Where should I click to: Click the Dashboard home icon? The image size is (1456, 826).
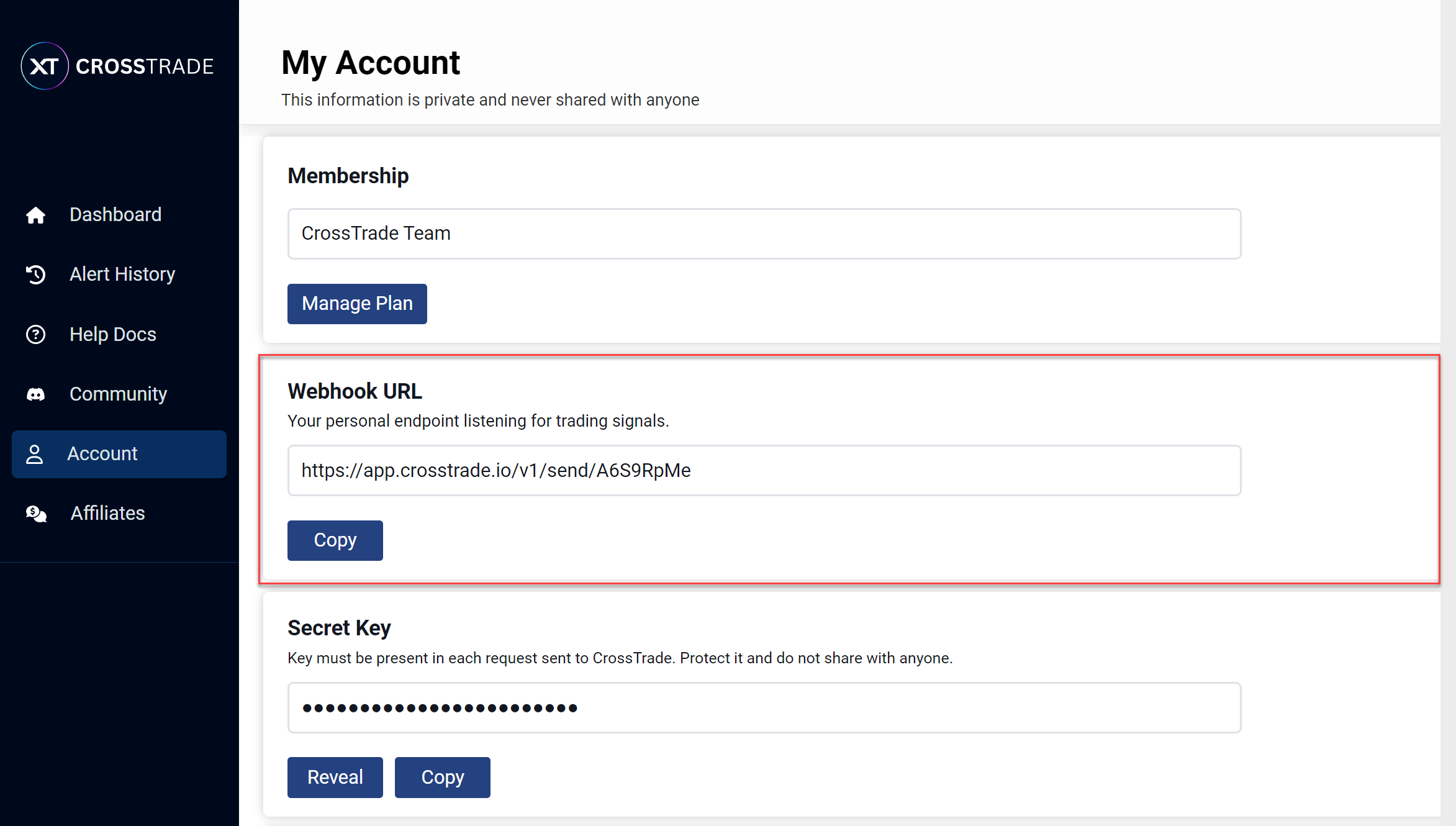click(x=35, y=215)
